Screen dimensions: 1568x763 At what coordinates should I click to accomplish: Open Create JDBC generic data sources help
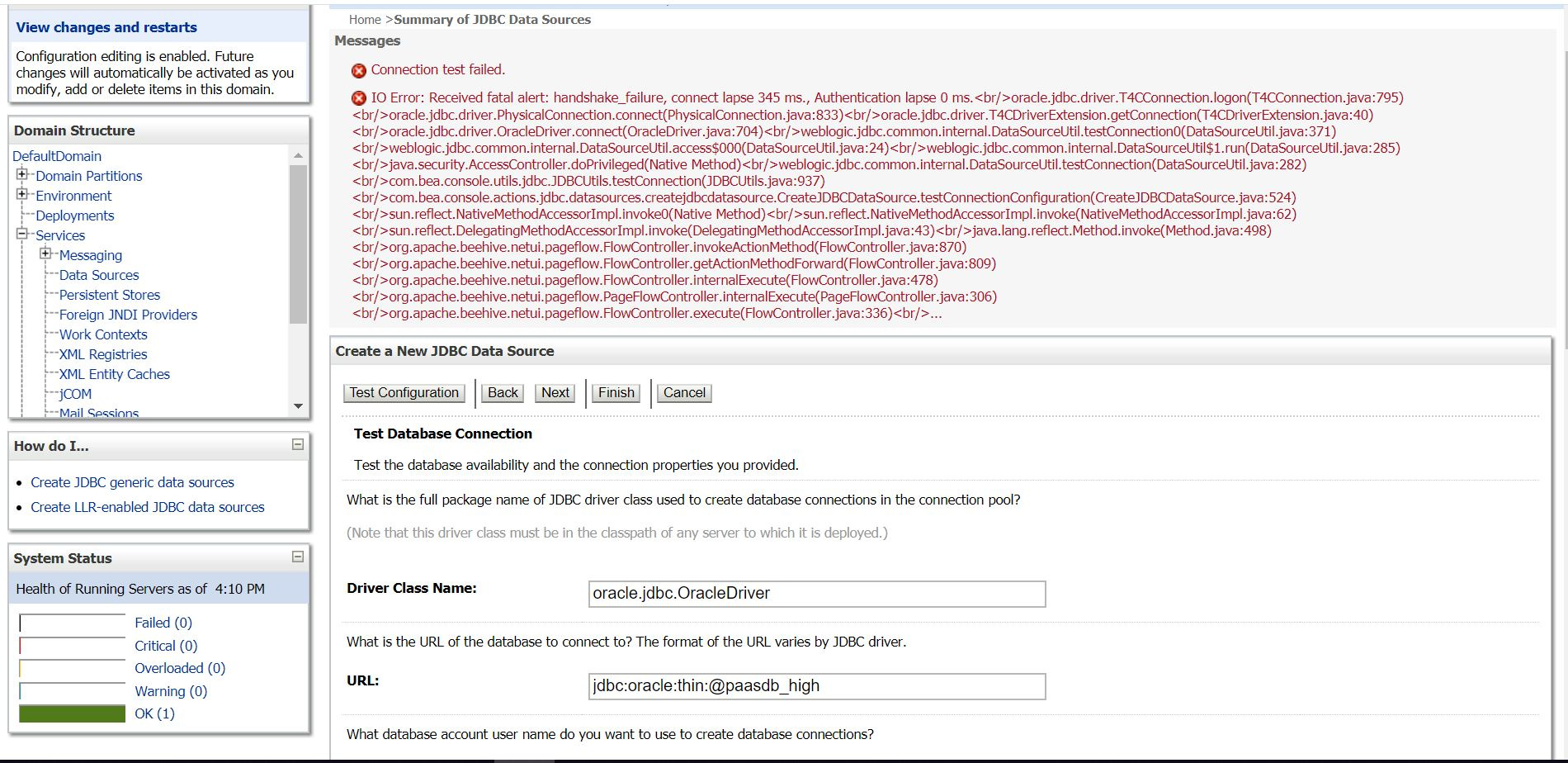pos(132,482)
